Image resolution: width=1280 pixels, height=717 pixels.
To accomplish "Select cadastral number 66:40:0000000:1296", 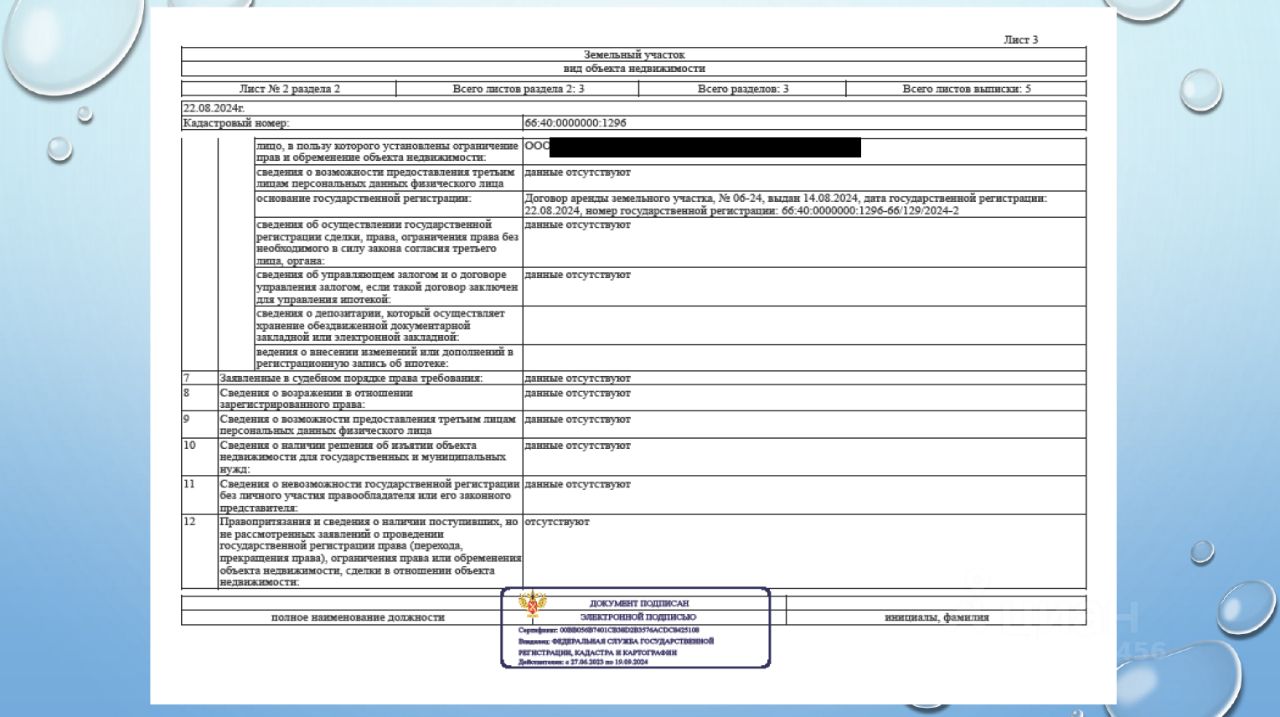I will [x=575, y=123].
